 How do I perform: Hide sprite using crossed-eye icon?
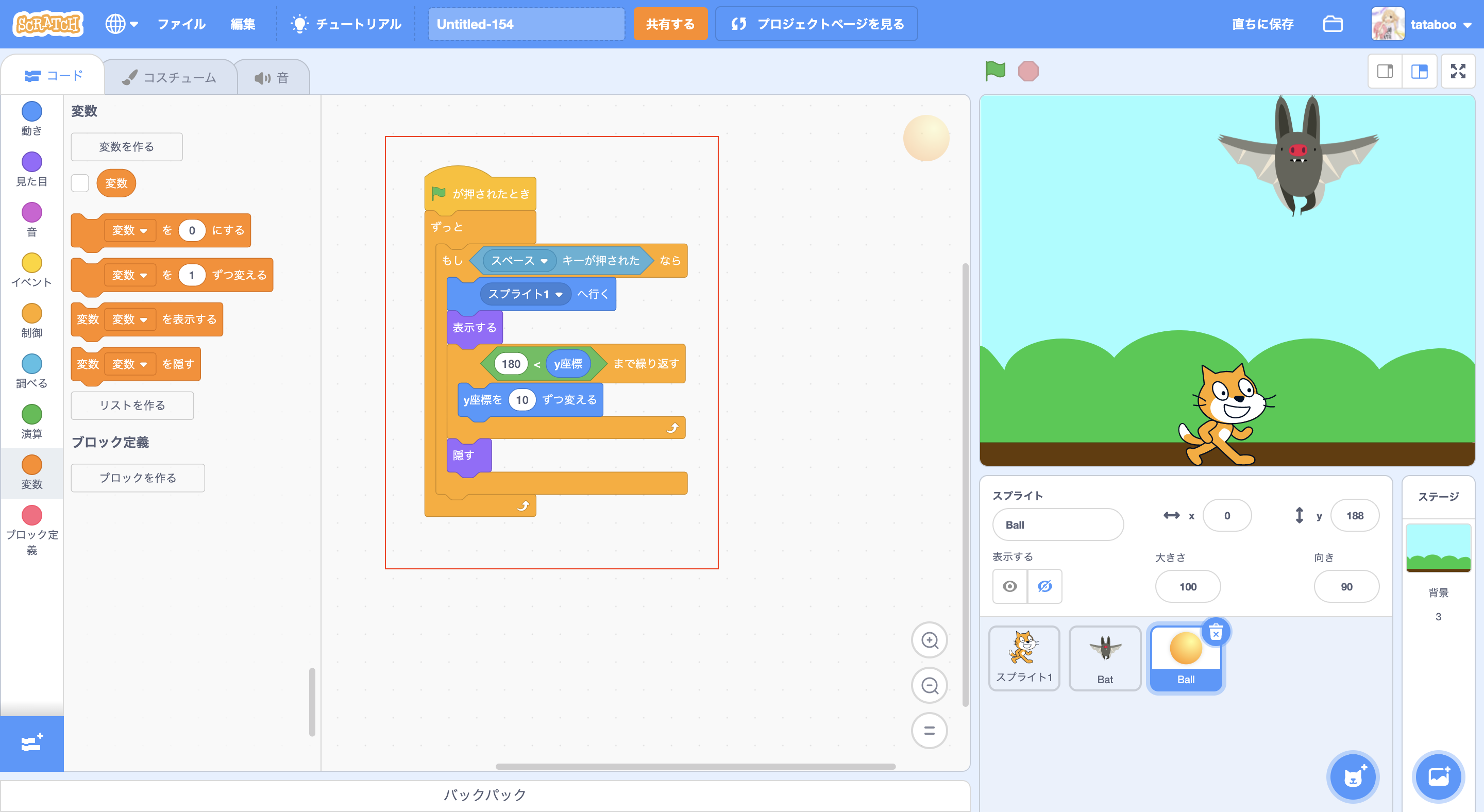(1044, 586)
